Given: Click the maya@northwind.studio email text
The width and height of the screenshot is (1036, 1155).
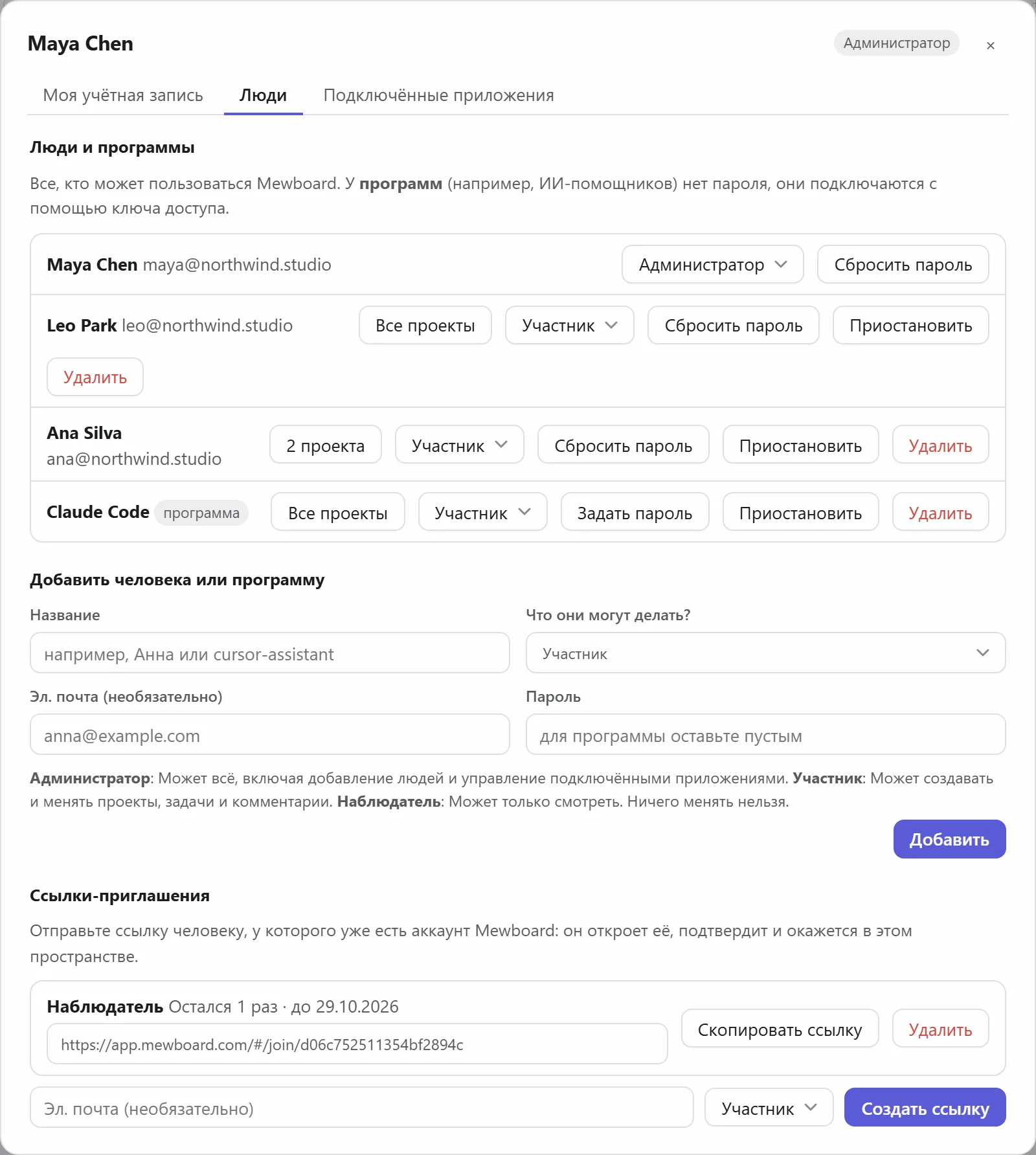Looking at the screenshot, I should tap(237, 264).
